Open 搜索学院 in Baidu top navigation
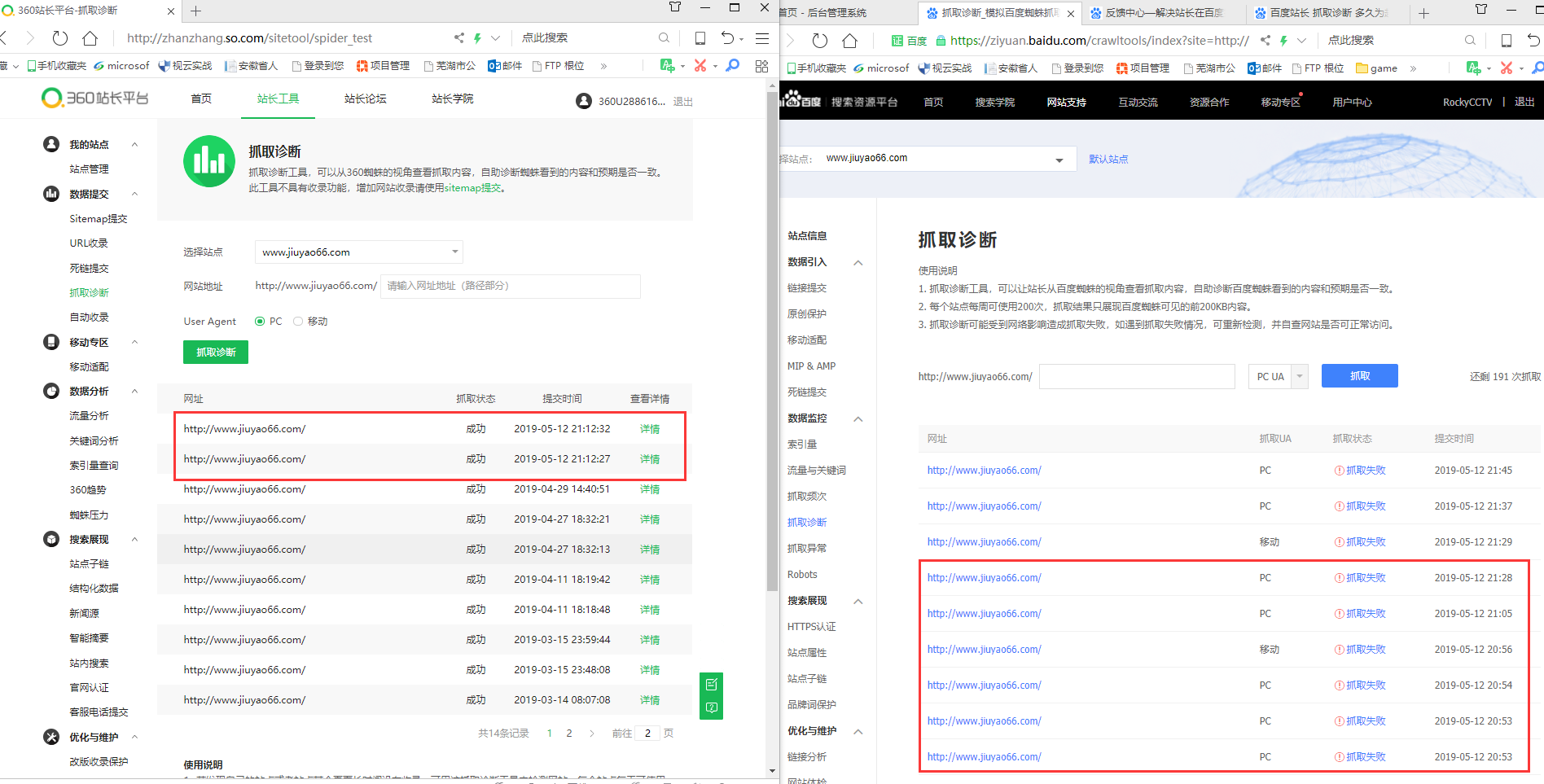1544x784 pixels. click(x=995, y=102)
